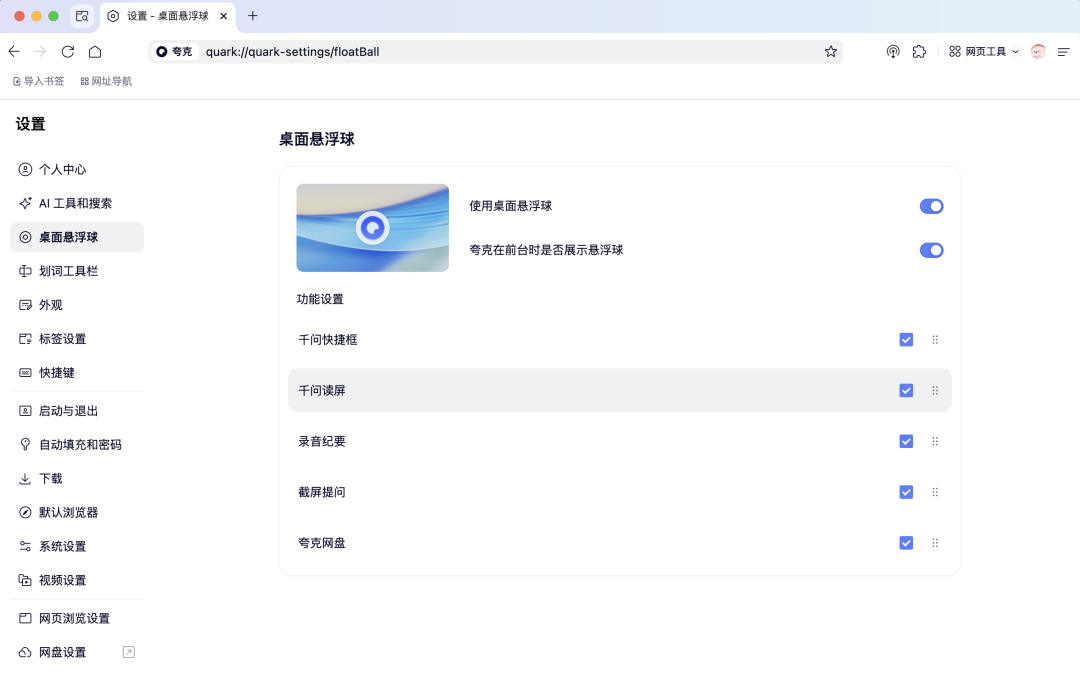Open 启动与退出 settings
The height and width of the screenshot is (686, 1080).
77,411
